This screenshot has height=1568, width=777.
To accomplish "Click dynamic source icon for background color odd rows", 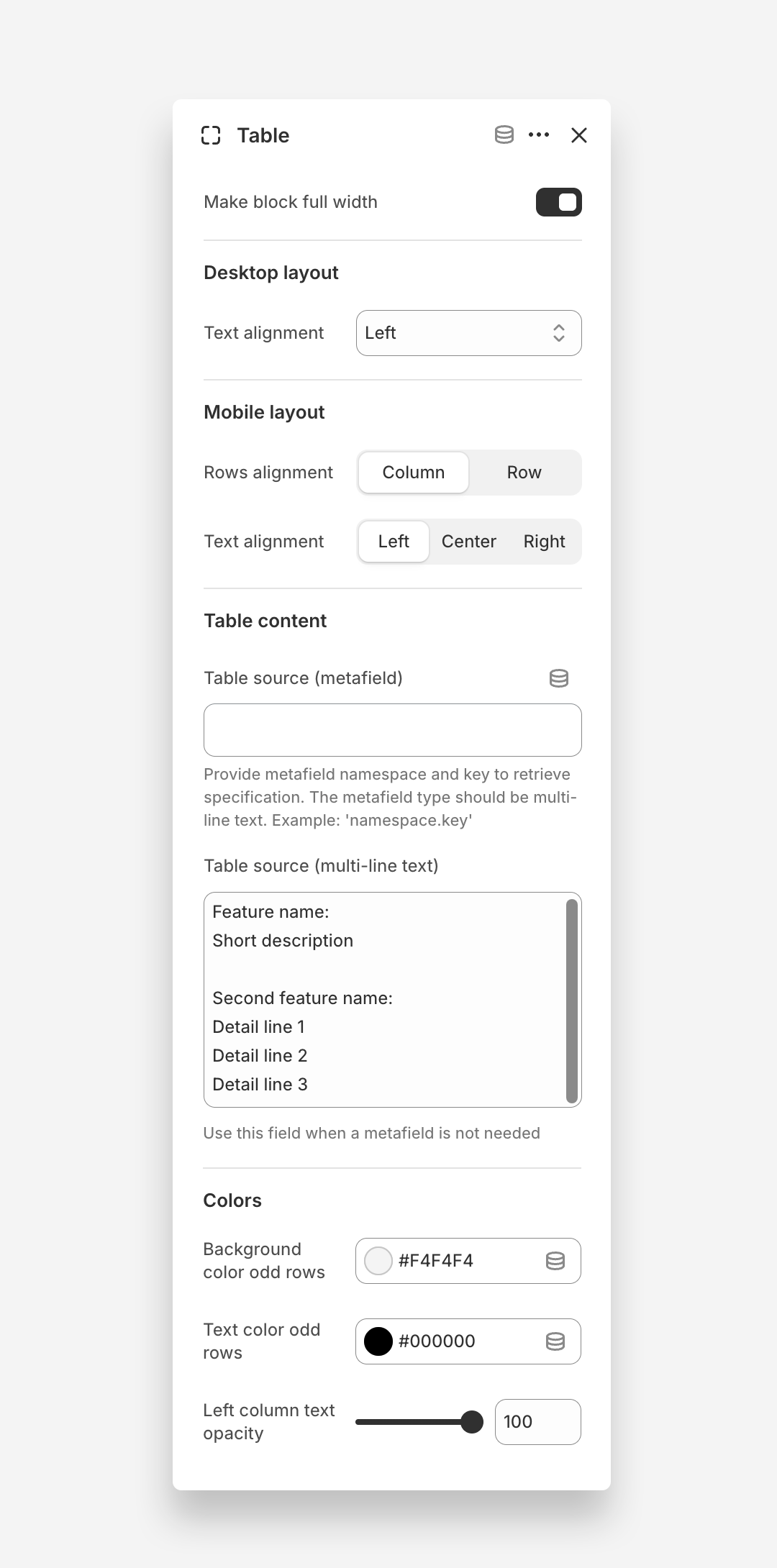I will pyautogui.click(x=555, y=1261).
